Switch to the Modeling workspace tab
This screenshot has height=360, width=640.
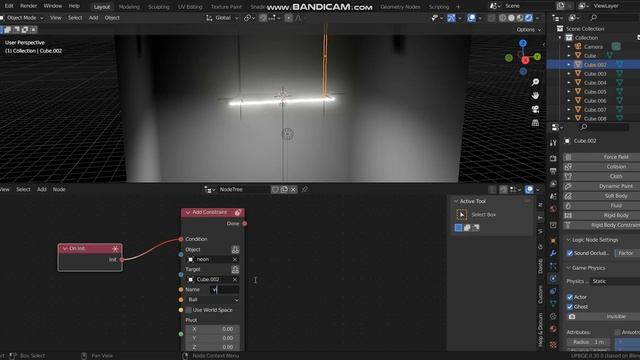click(129, 7)
